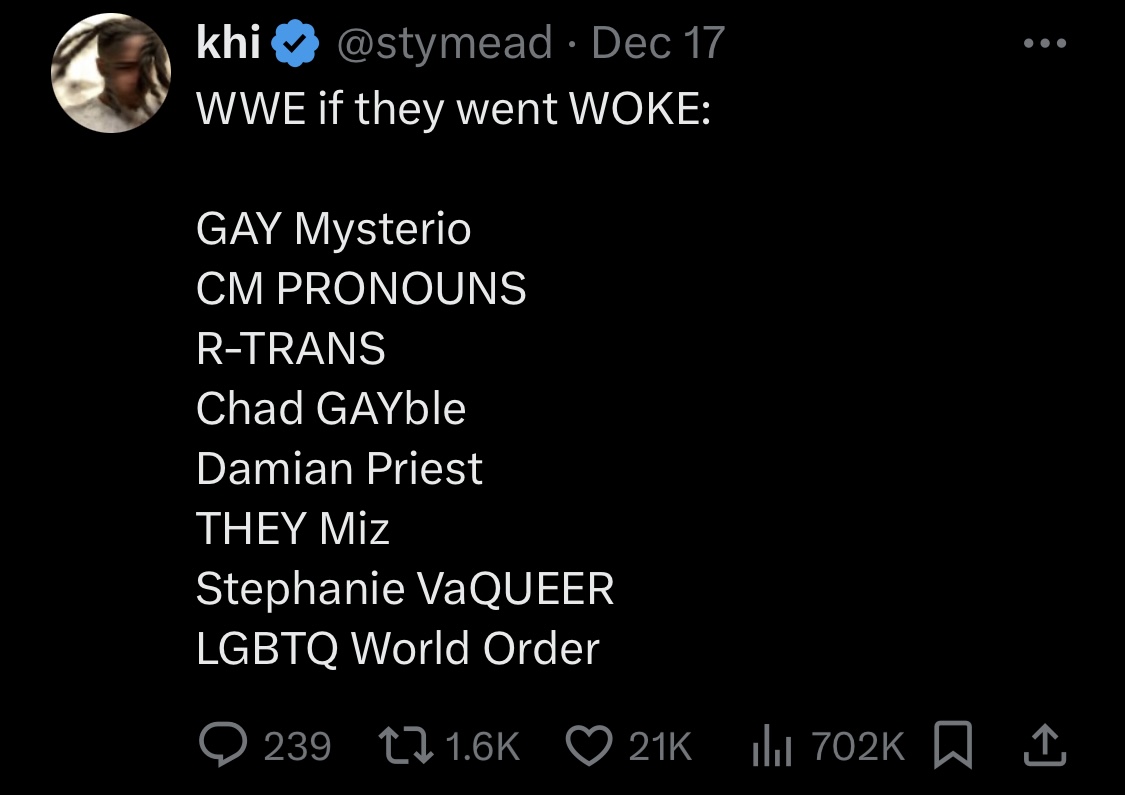Open khi's profile picture avatar
Screen dimensions: 1125x795
[110, 73]
